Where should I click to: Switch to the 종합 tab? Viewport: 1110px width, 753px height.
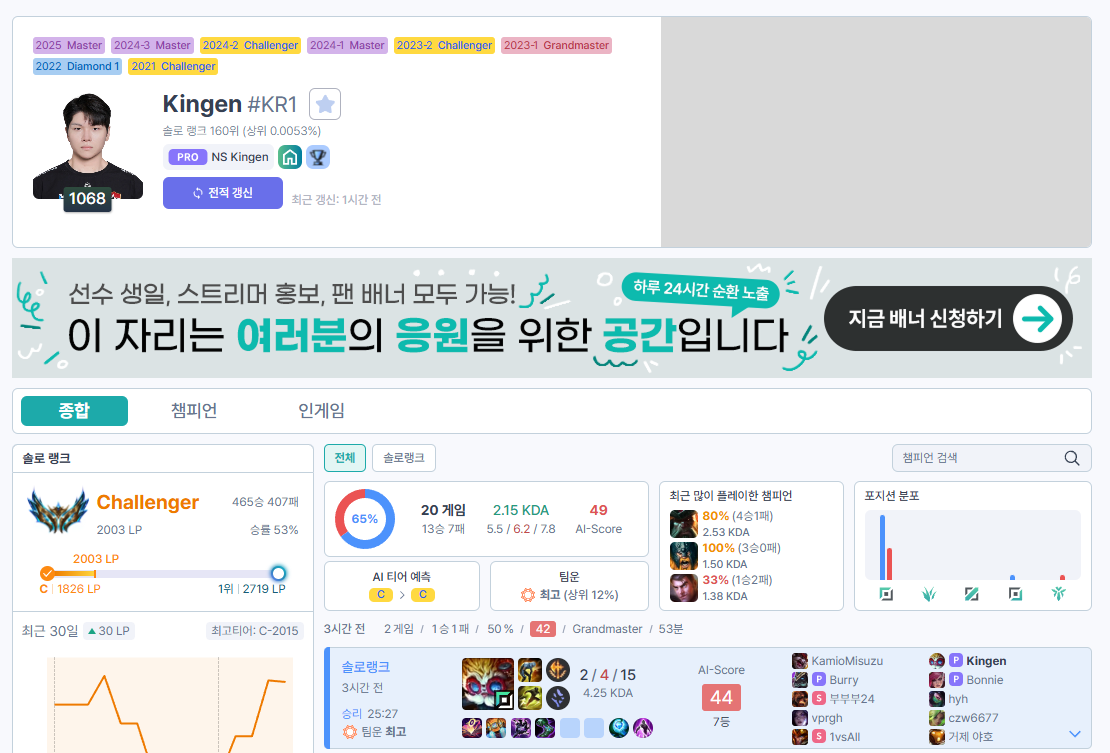(74, 410)
